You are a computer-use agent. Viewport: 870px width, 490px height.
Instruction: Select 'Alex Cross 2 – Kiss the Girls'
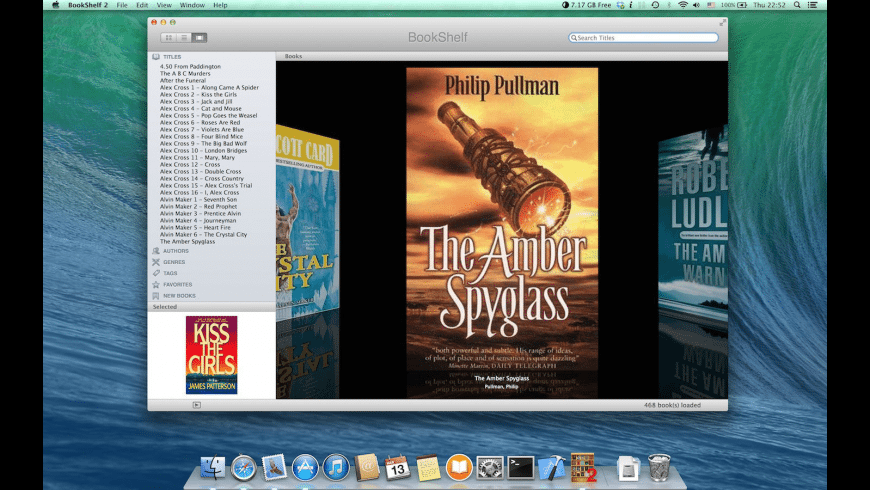click(x=199, y=94)
